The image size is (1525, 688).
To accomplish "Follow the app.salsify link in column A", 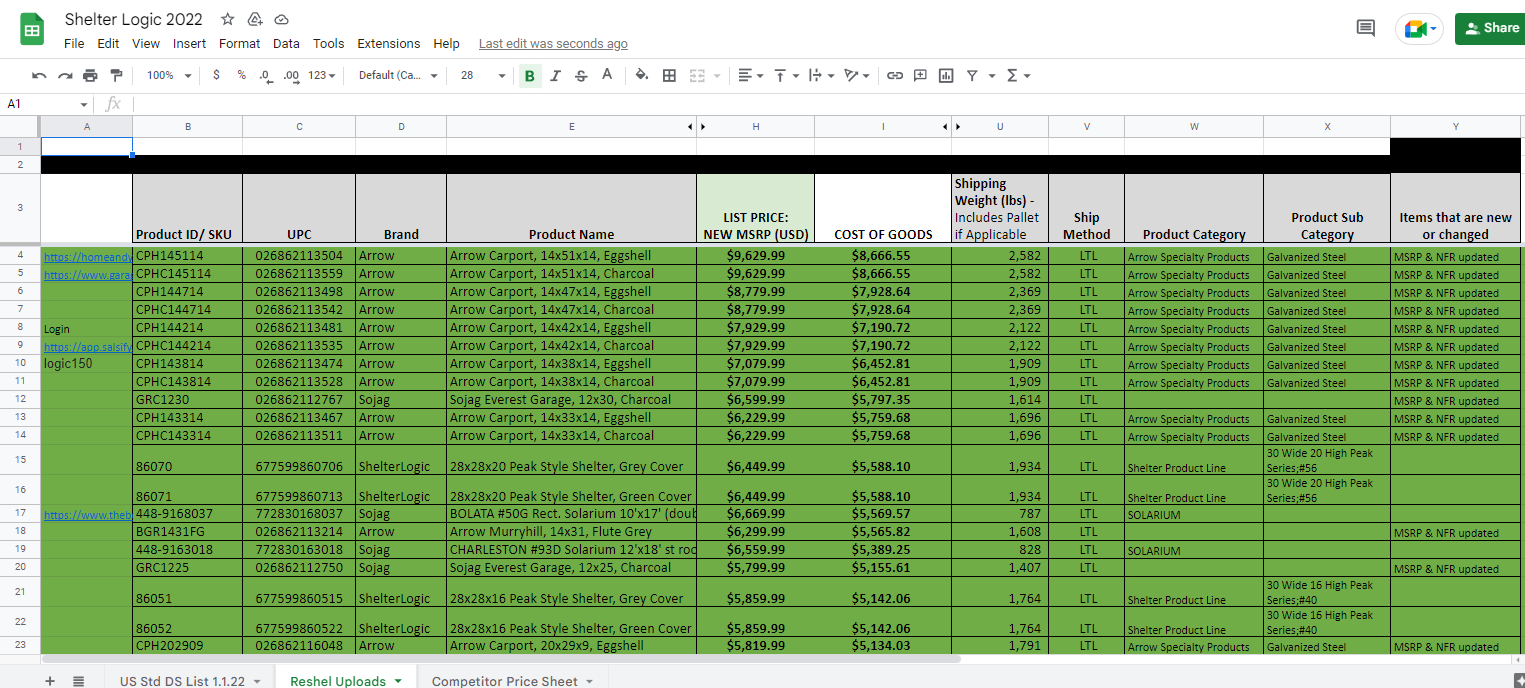I will 88,346.
